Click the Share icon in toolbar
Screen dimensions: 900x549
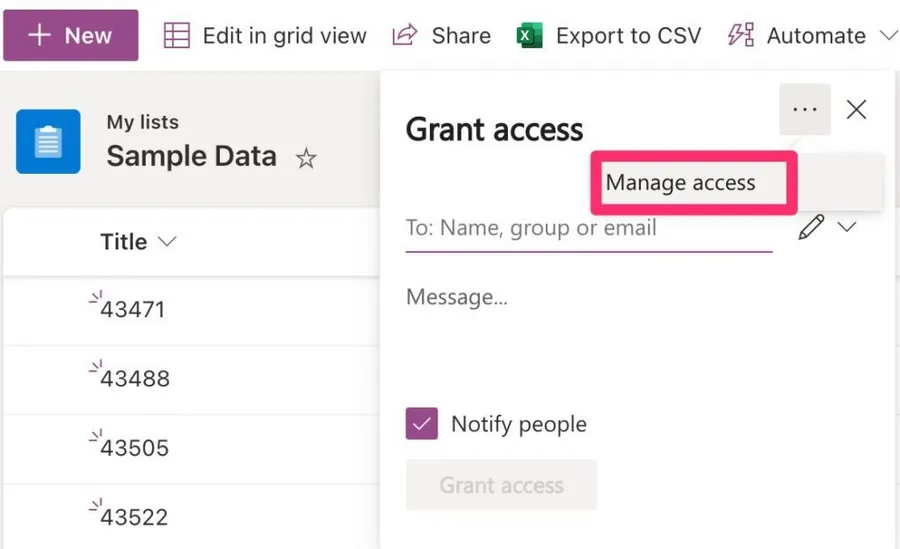tap(404, 36)
